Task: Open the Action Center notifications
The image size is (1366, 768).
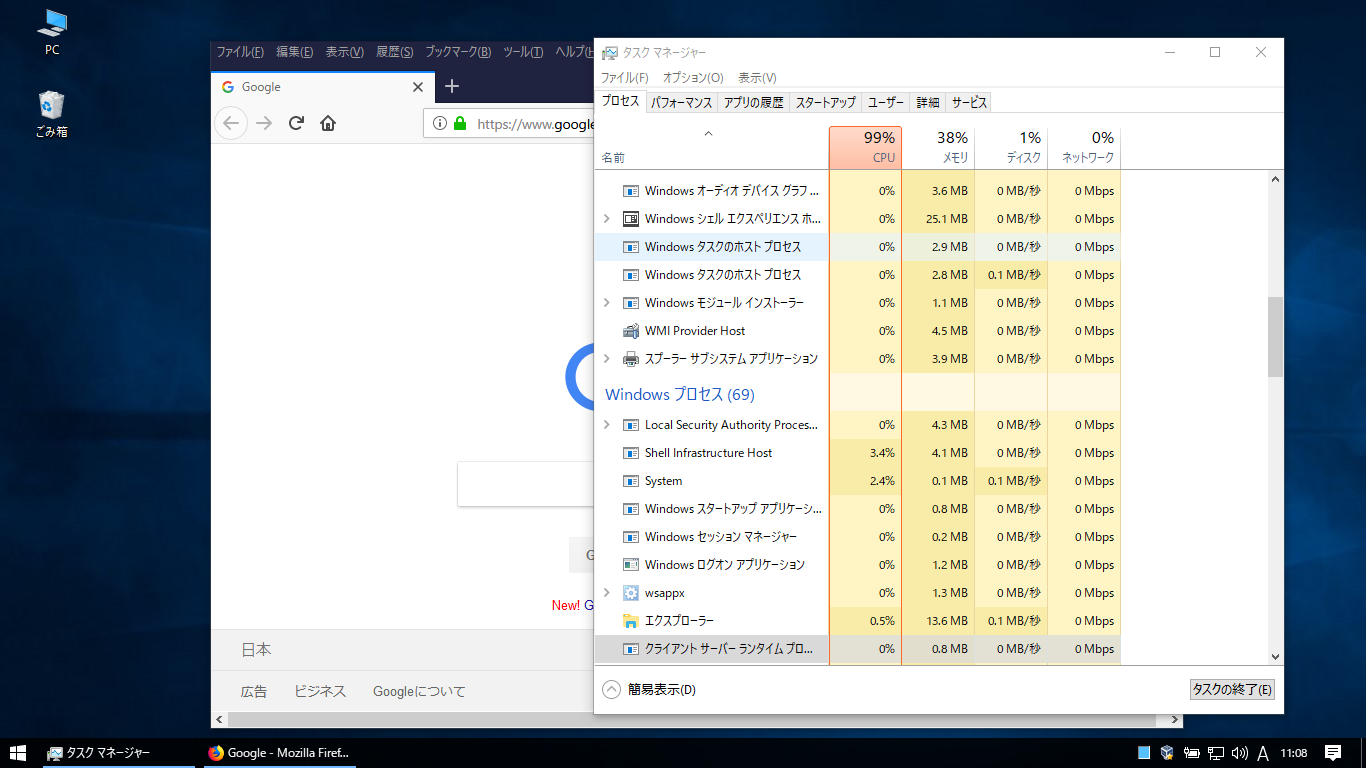Action: pos(1332,753)
